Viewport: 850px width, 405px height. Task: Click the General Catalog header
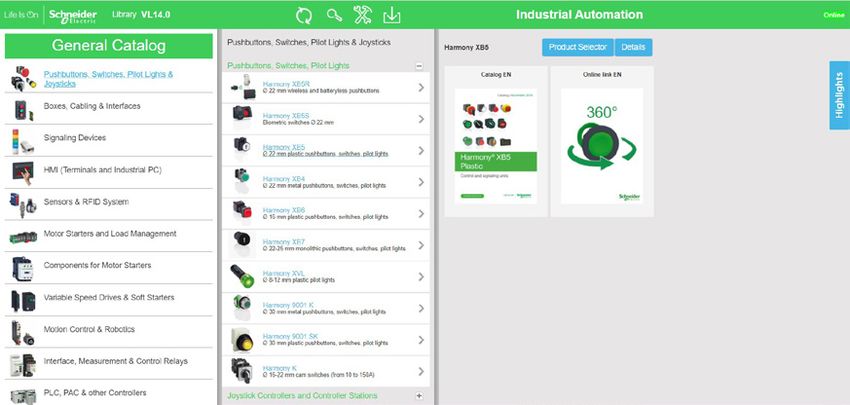coord(109,46)
